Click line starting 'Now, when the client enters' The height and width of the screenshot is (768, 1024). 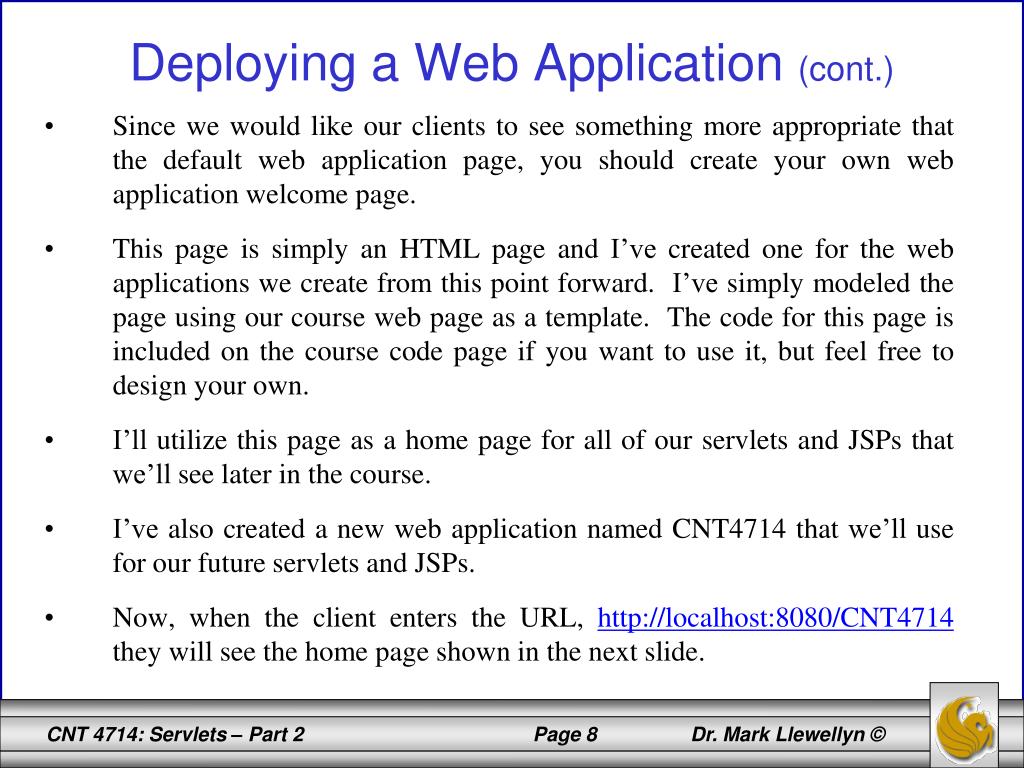coord(533,617)
